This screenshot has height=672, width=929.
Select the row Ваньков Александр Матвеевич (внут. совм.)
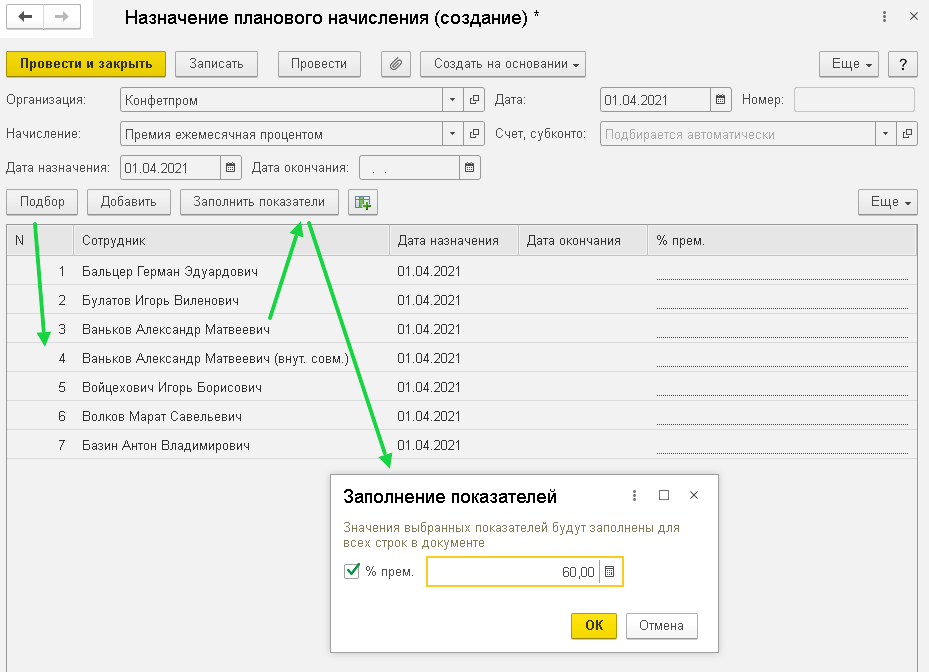(462, 358)
